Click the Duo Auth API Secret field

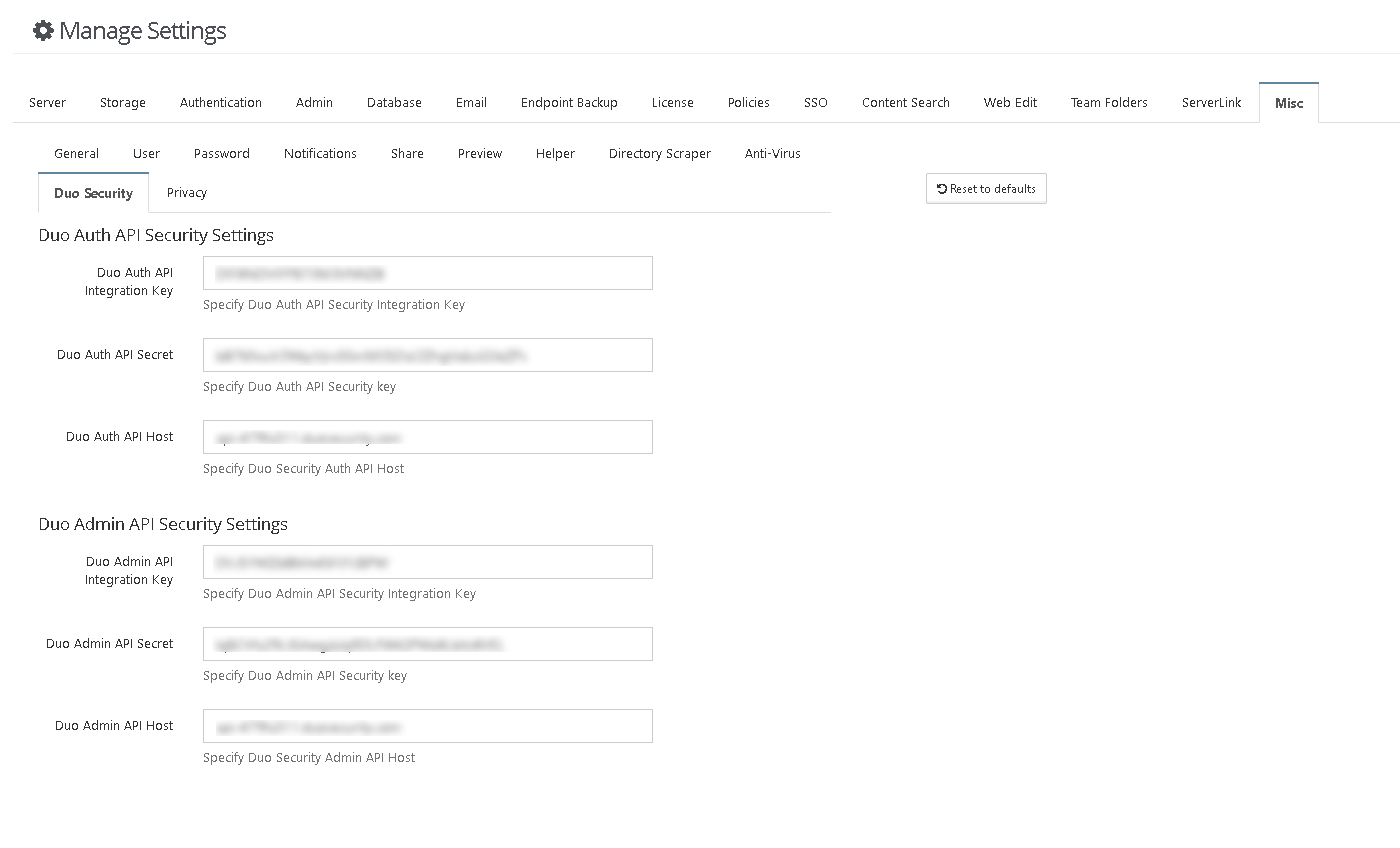pyautogui.click(x=428, y=355)
